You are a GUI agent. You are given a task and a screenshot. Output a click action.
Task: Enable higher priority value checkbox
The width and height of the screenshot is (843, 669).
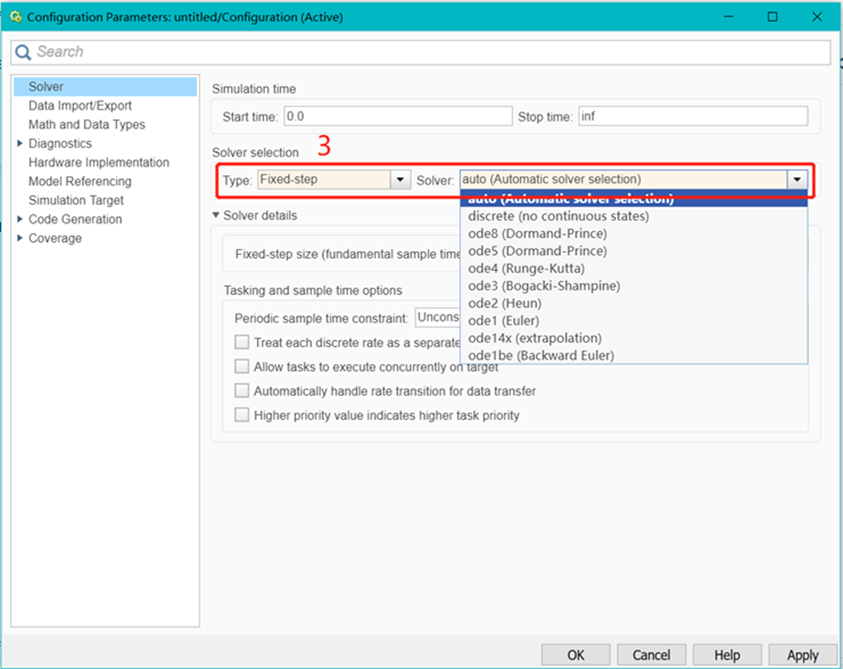(x=242, y=415)
